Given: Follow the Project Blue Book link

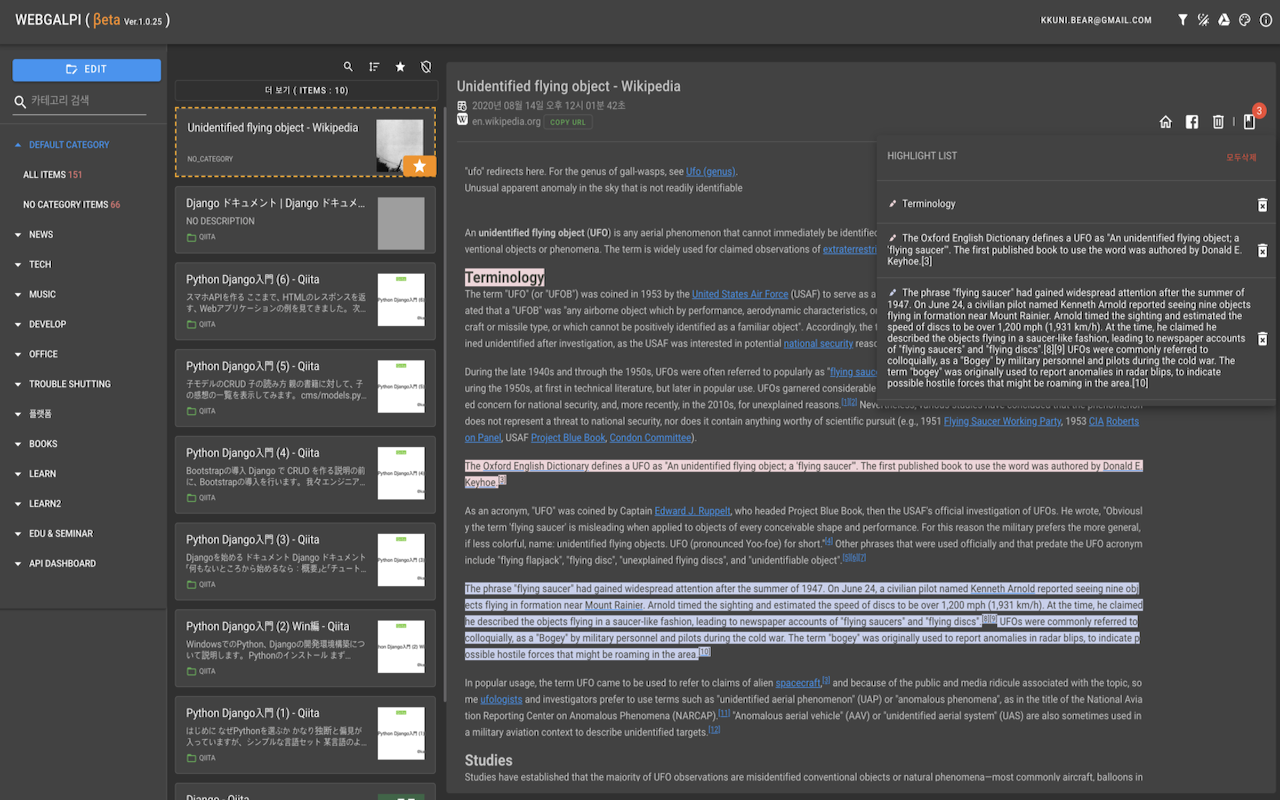Looking at the screenshot, I should [568, 438].
